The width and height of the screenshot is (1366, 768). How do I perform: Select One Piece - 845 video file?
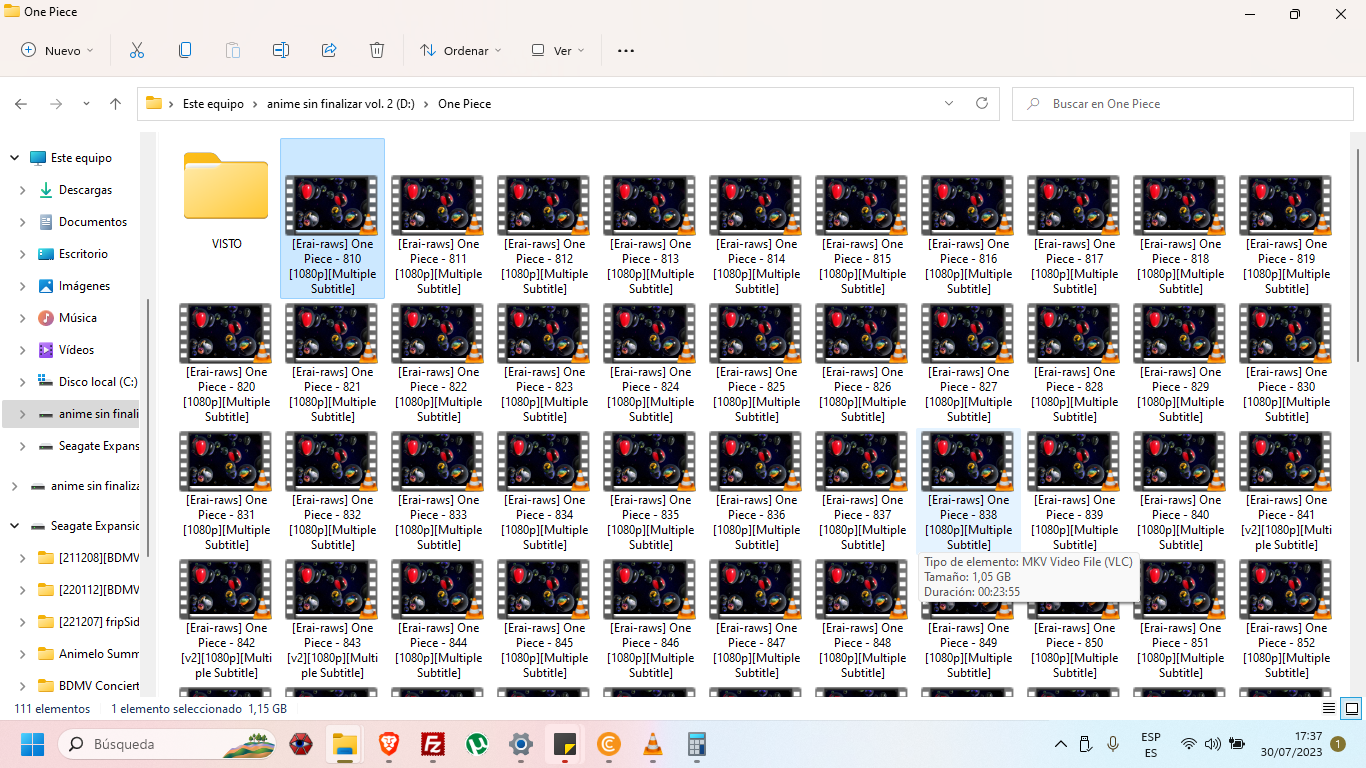tap(544, 620)
